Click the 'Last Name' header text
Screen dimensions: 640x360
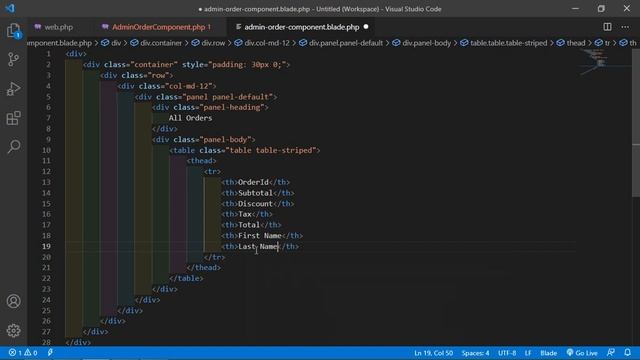[258, 246]
